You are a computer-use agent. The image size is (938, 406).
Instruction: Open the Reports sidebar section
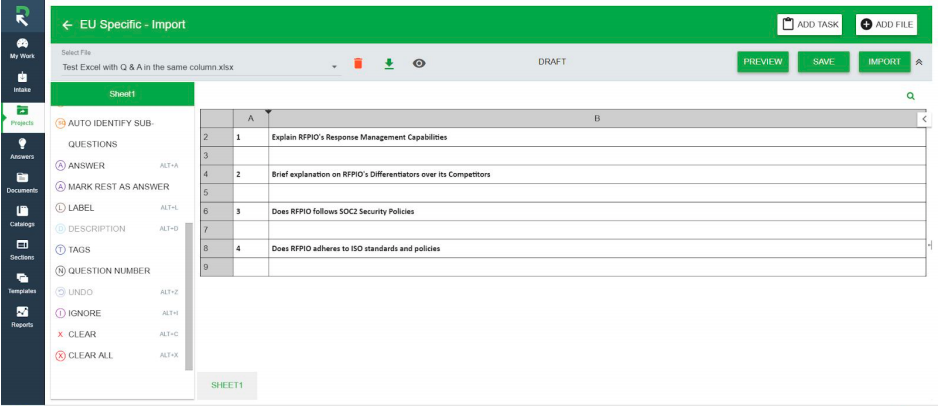pos(22,317)
